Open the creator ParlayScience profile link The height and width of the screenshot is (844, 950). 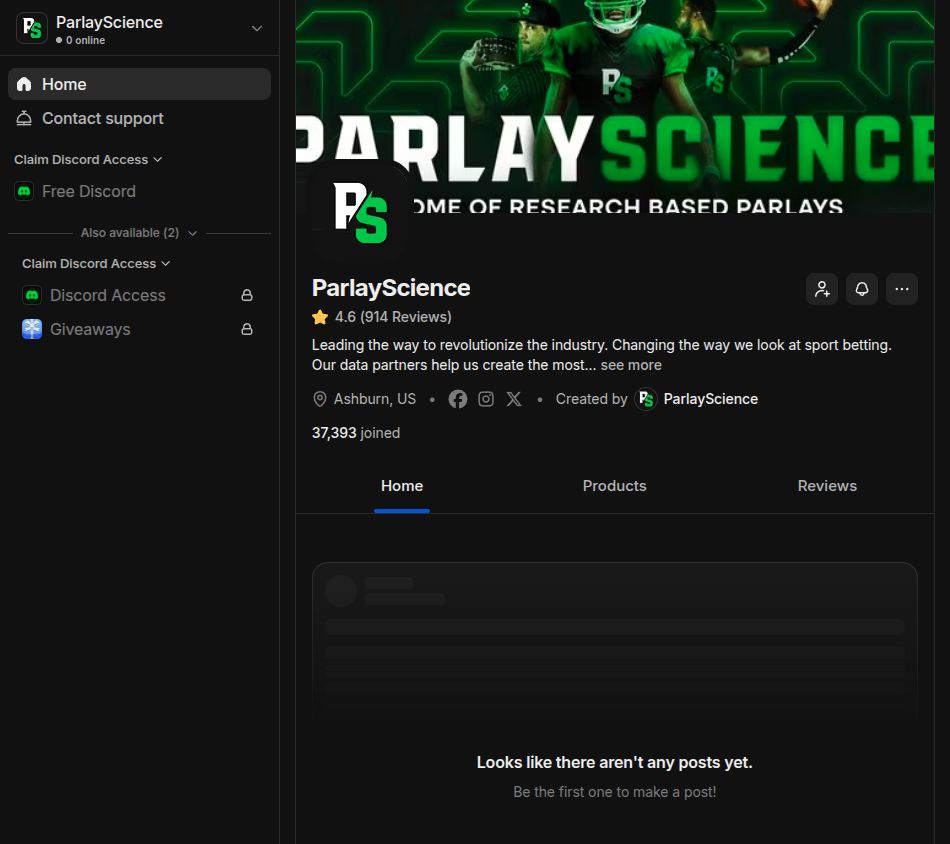pos(711,399)
